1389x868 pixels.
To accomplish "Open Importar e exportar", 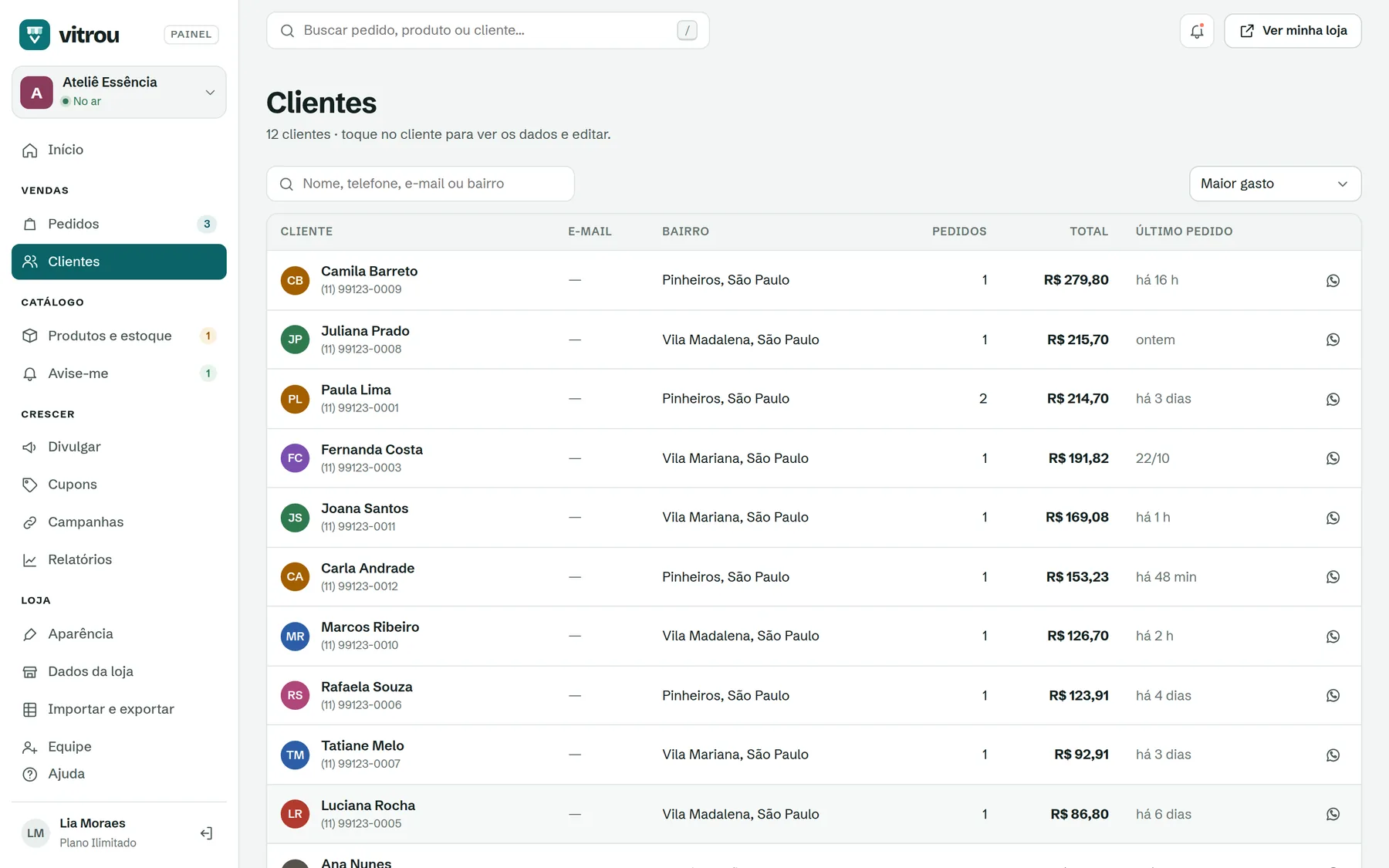I will (x=119, y=709).
